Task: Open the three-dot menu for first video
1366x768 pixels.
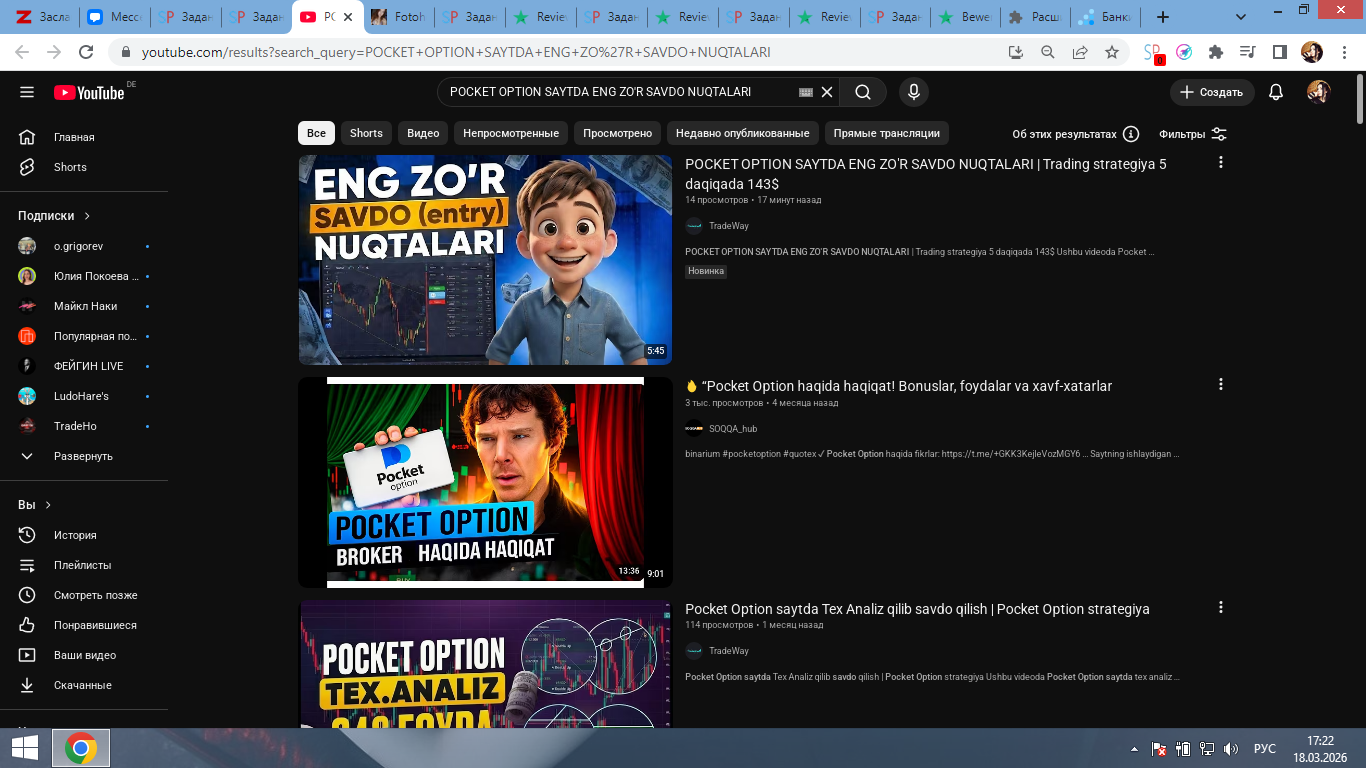Action: tap(1220, 162)
